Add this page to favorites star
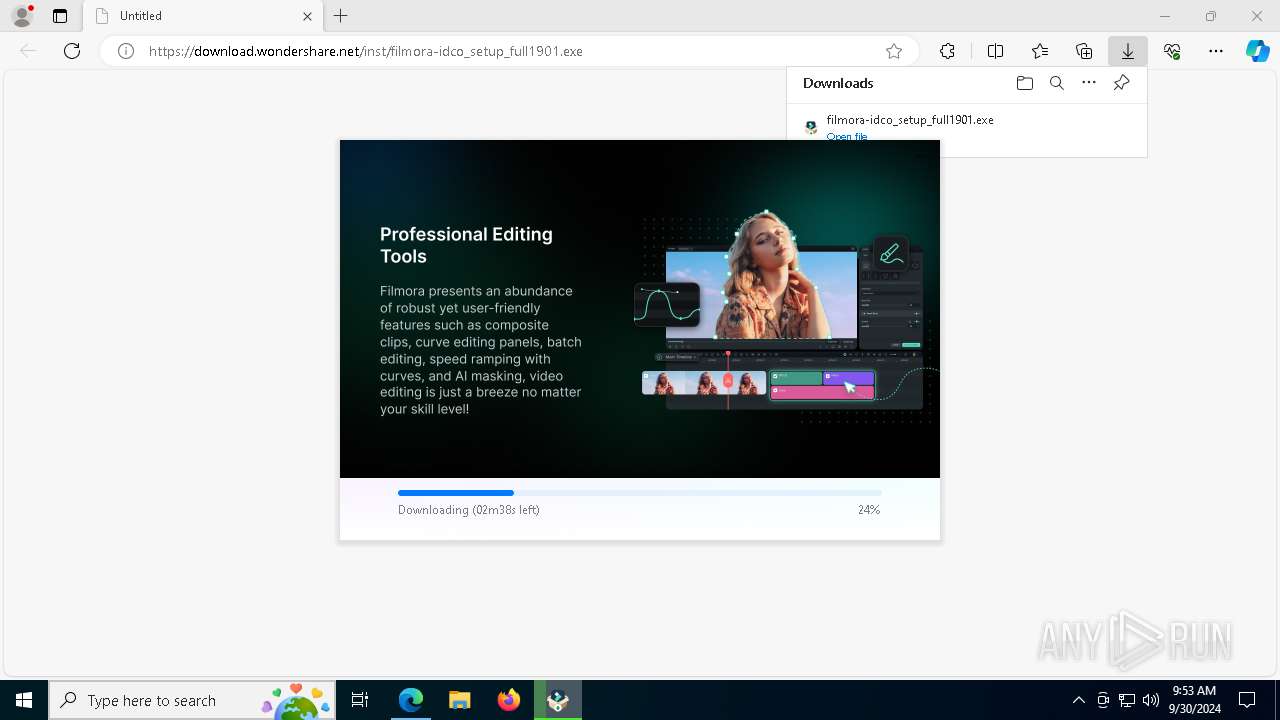Viewport: 1280px width, 720px height. click(894, 51)
